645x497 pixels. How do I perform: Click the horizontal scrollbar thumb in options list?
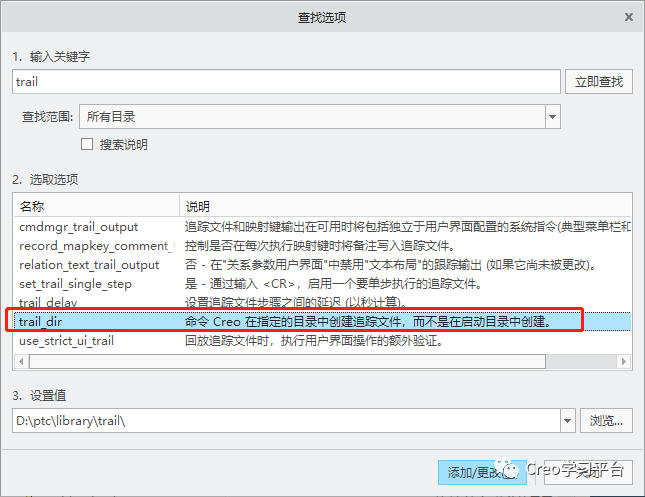[287, 362]
